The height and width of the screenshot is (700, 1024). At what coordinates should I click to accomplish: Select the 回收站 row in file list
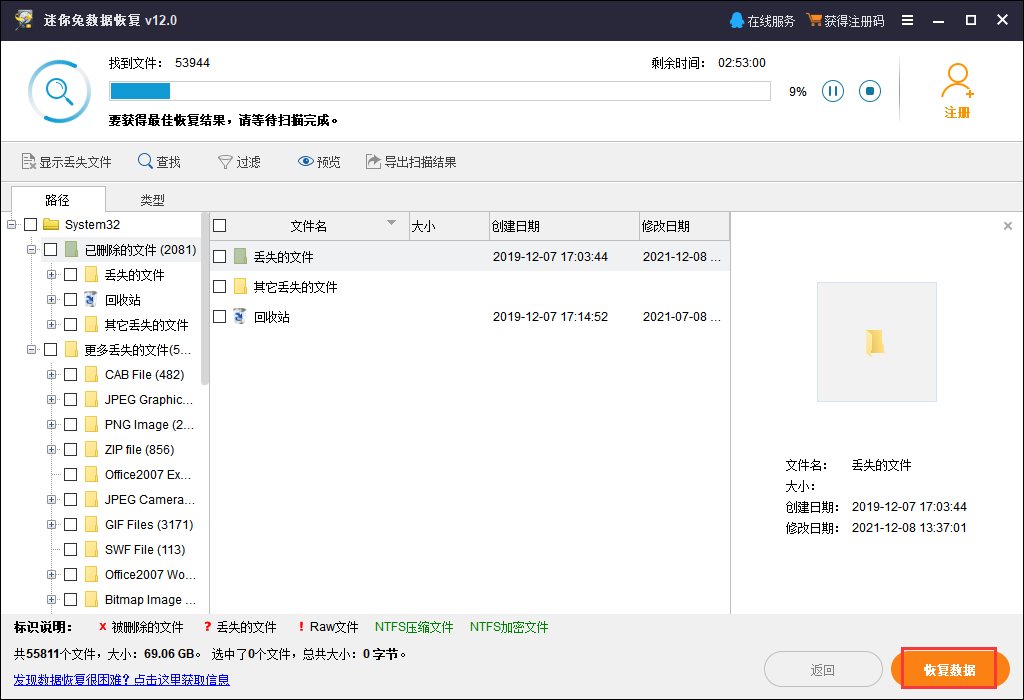pos(470,317)
